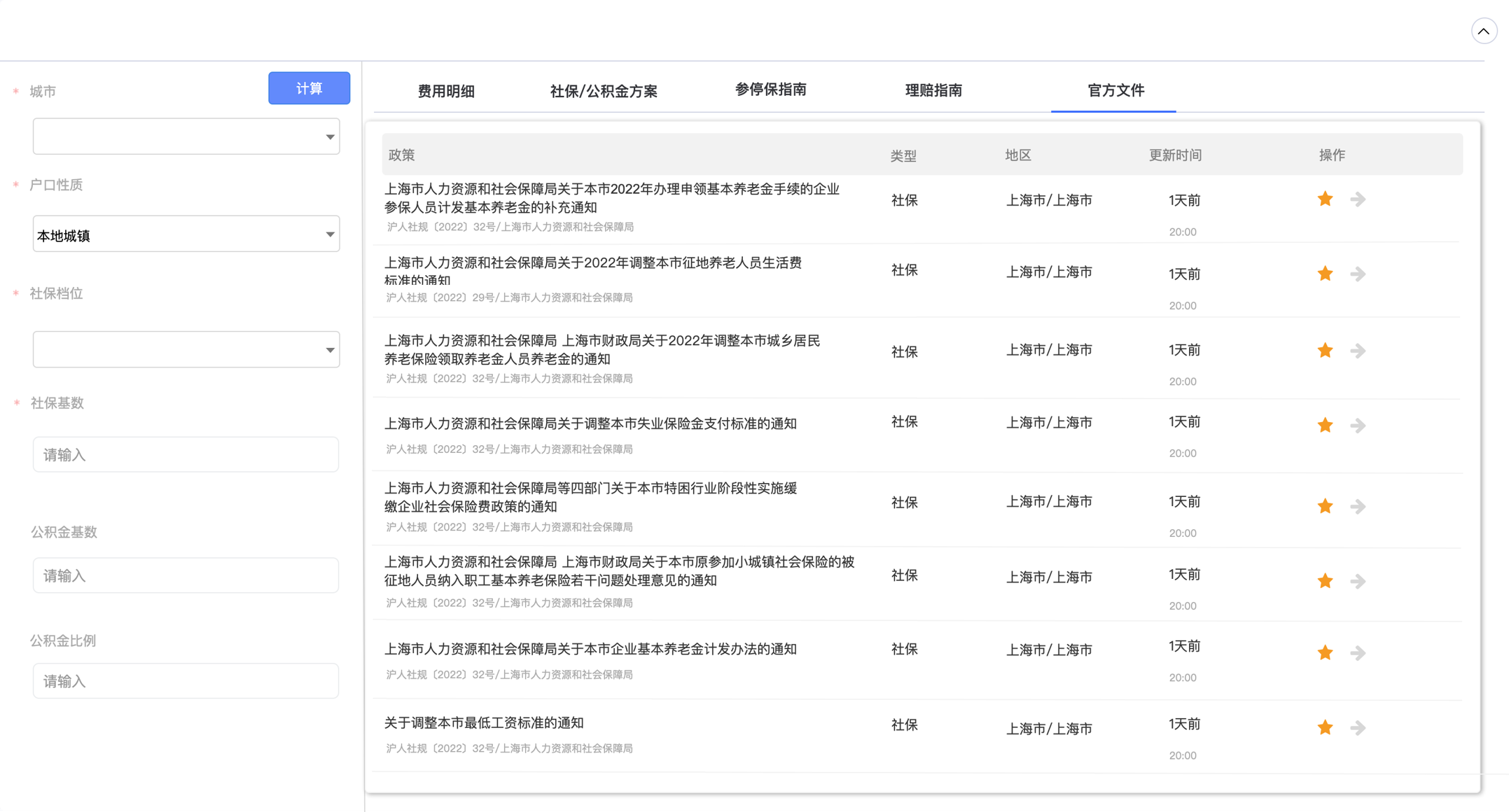
Task: Open the 失业保险金 policy with its arrow icon
Action: [1358, 426]
